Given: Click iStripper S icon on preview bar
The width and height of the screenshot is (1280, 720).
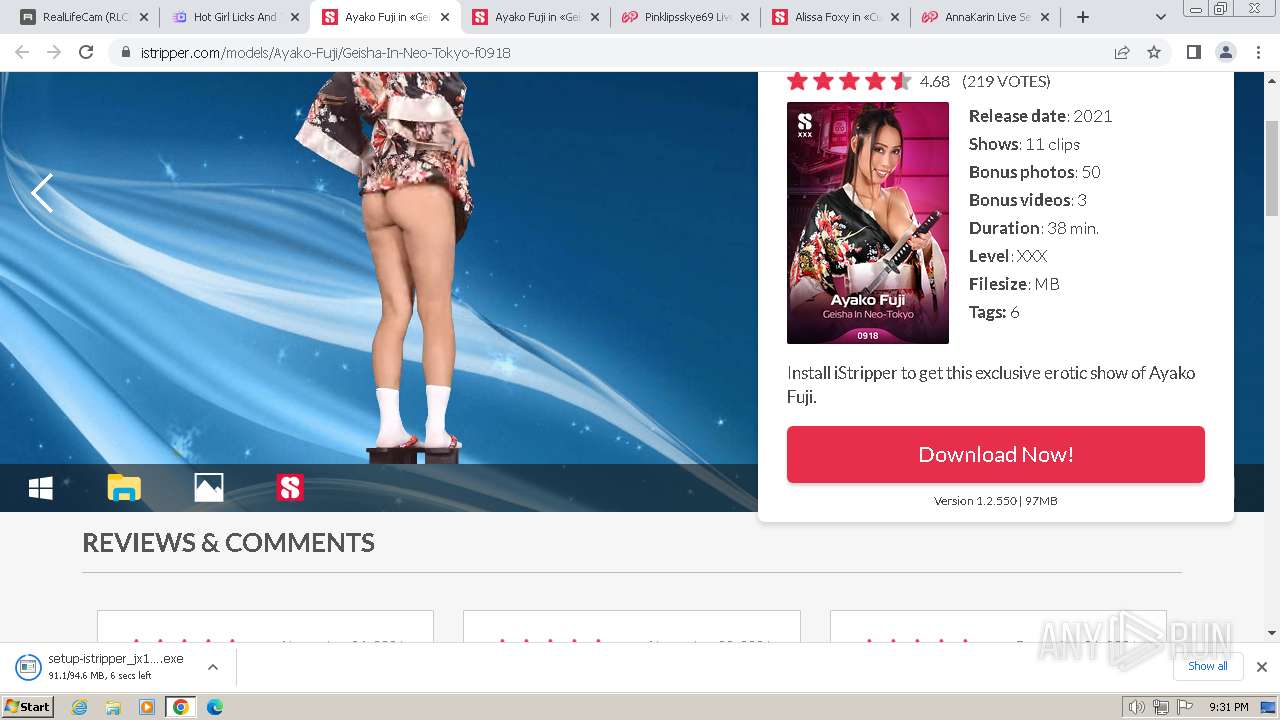Looking at the screenshot, I should tap(290, 488).
